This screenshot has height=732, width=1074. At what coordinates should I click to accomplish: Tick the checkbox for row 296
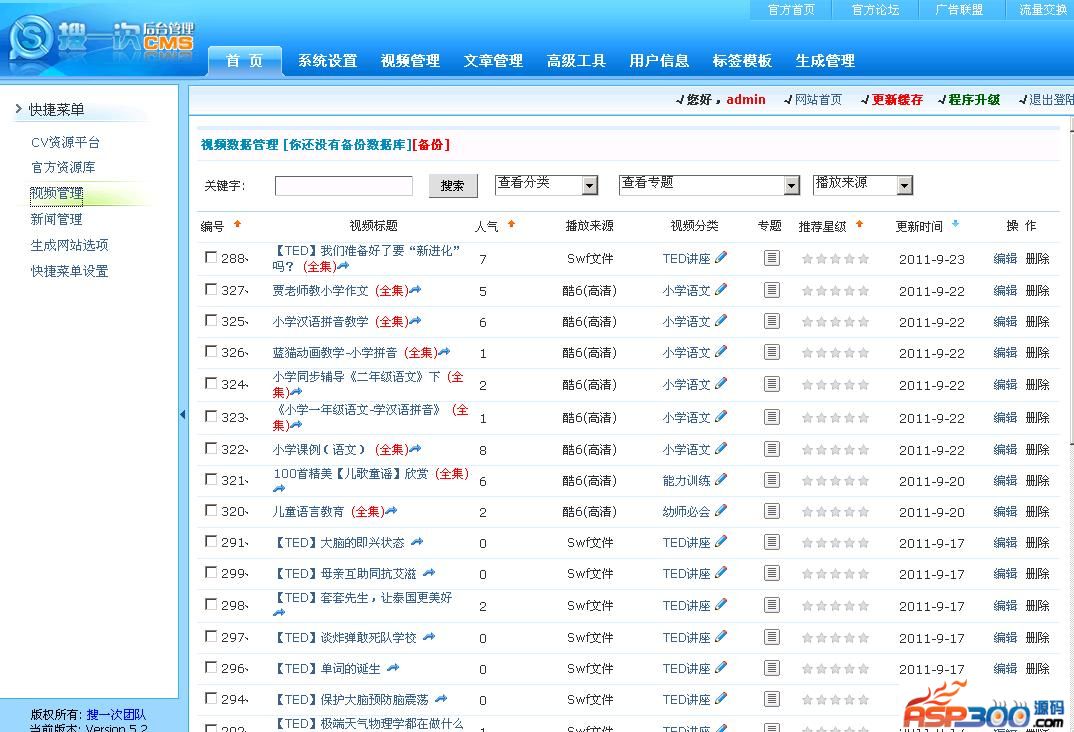pyautogui.click(x=211, y=668)
